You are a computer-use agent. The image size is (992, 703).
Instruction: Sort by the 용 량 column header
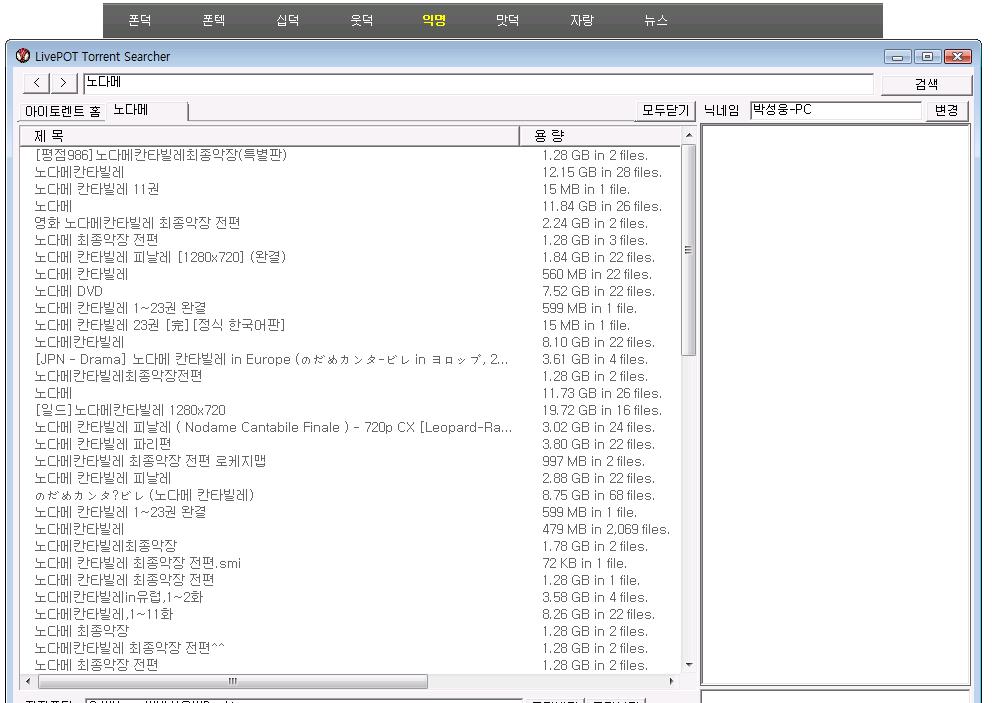(600, 135)
